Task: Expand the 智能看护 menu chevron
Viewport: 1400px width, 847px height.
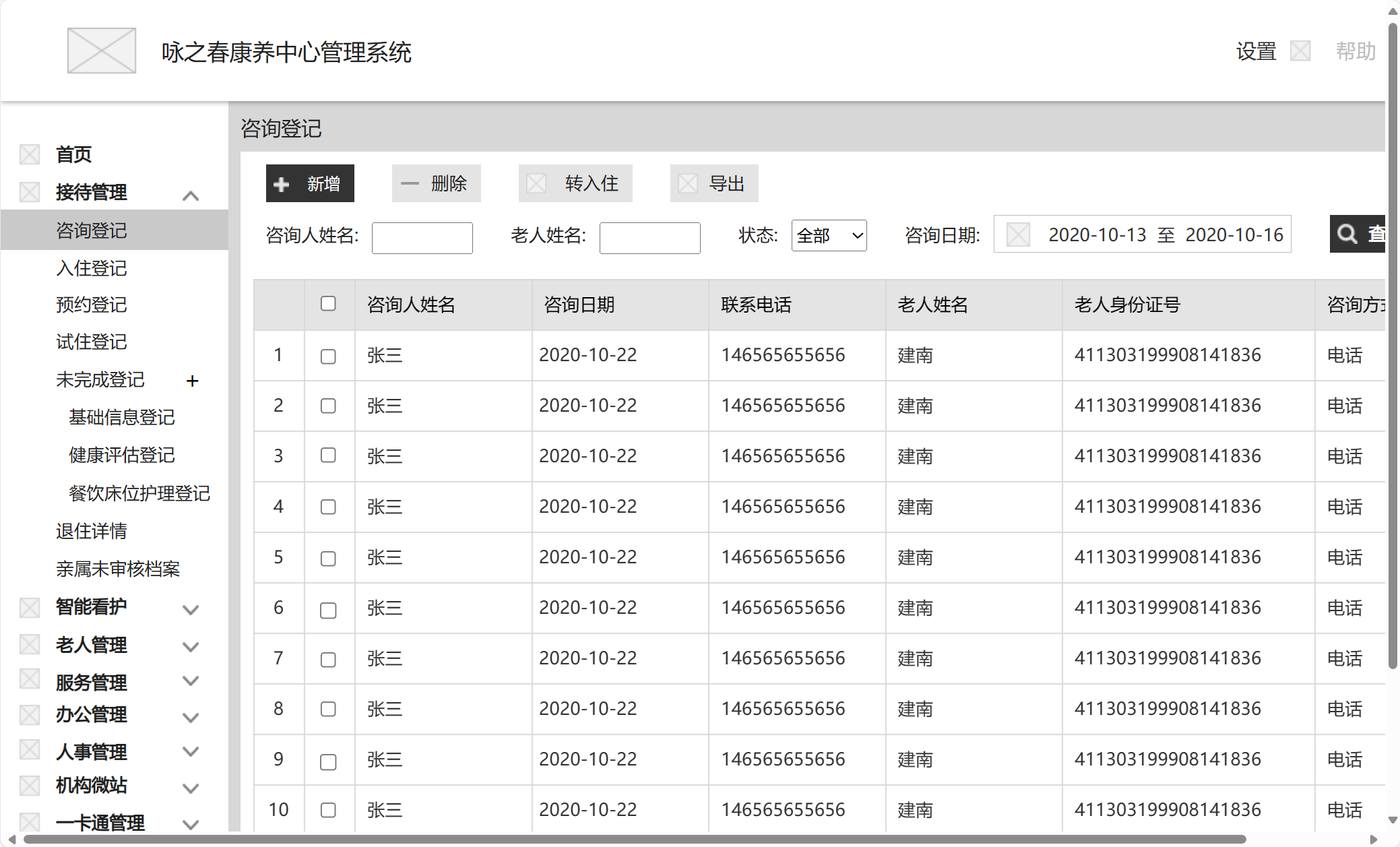Action: pos(191,610)
